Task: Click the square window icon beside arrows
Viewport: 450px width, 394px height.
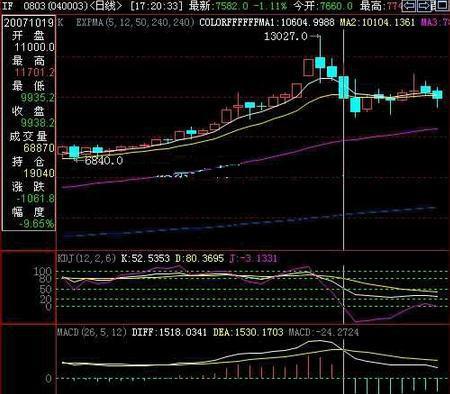Action: point(442,5)
